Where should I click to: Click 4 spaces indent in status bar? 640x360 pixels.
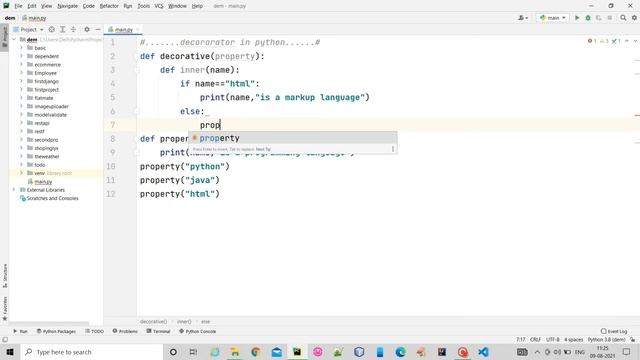tap(573, 340)
